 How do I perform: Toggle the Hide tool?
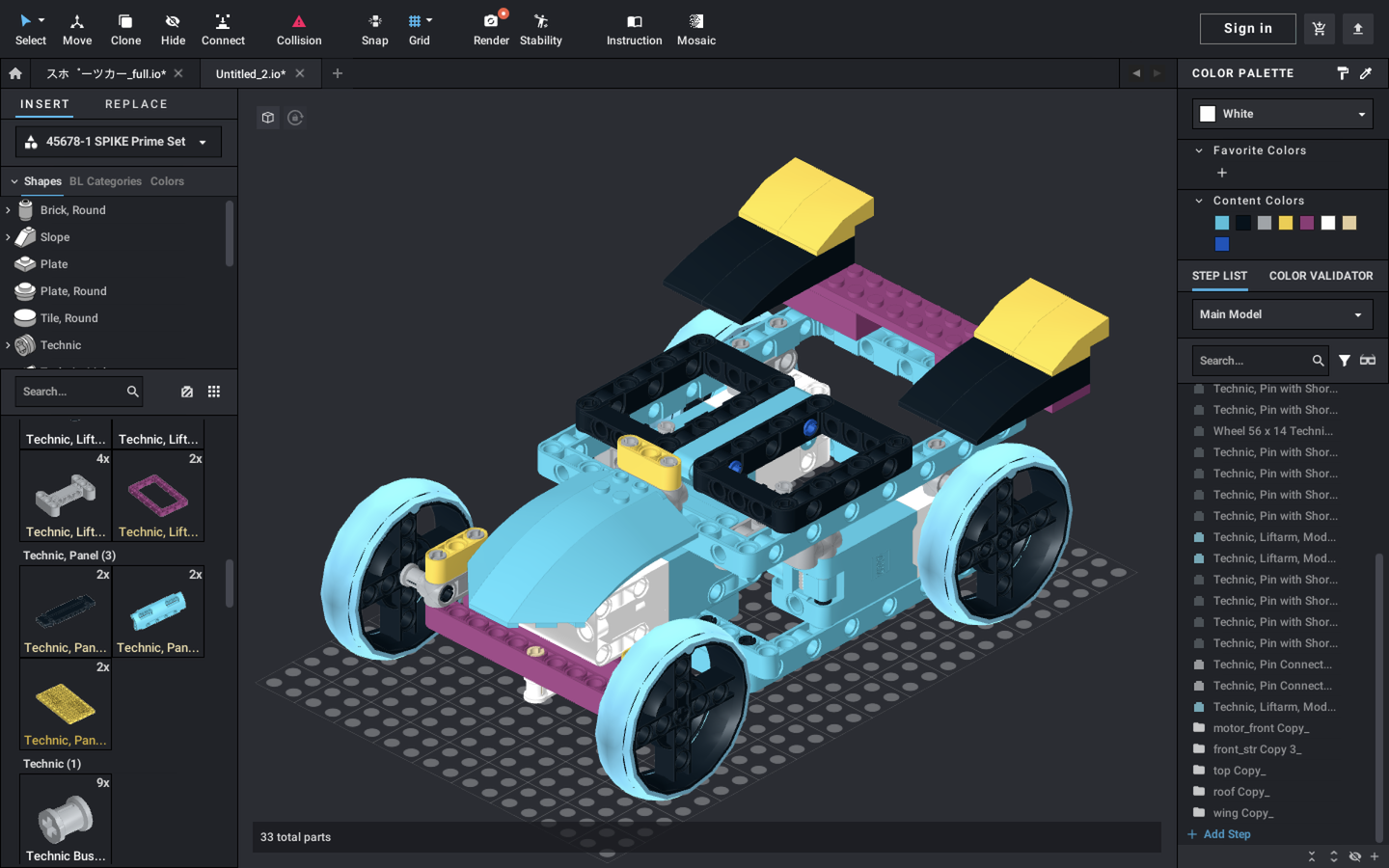(x=173, y=29)
